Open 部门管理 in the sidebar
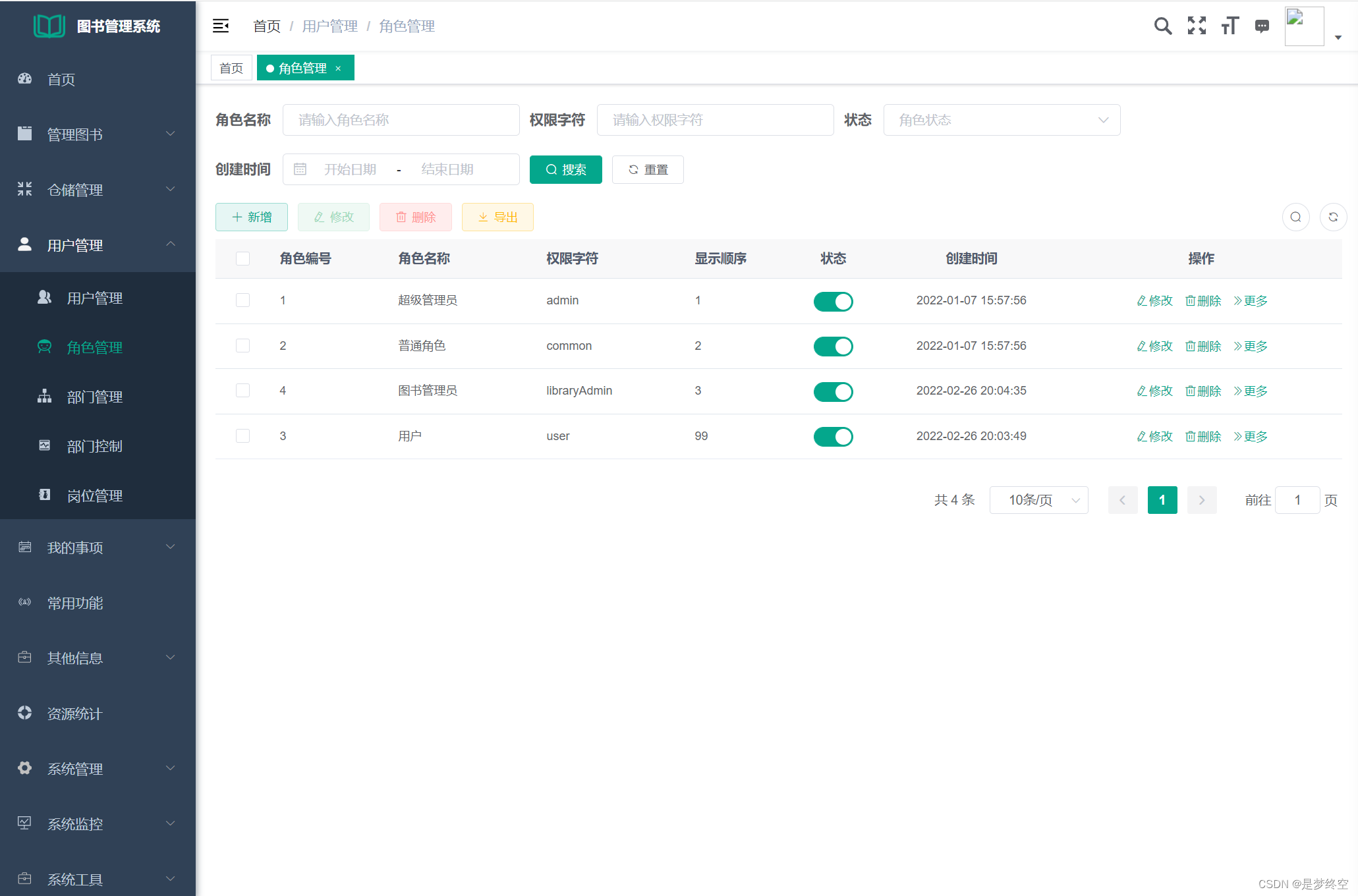Viewport: 1358px width, 896px height. [95, 397]
